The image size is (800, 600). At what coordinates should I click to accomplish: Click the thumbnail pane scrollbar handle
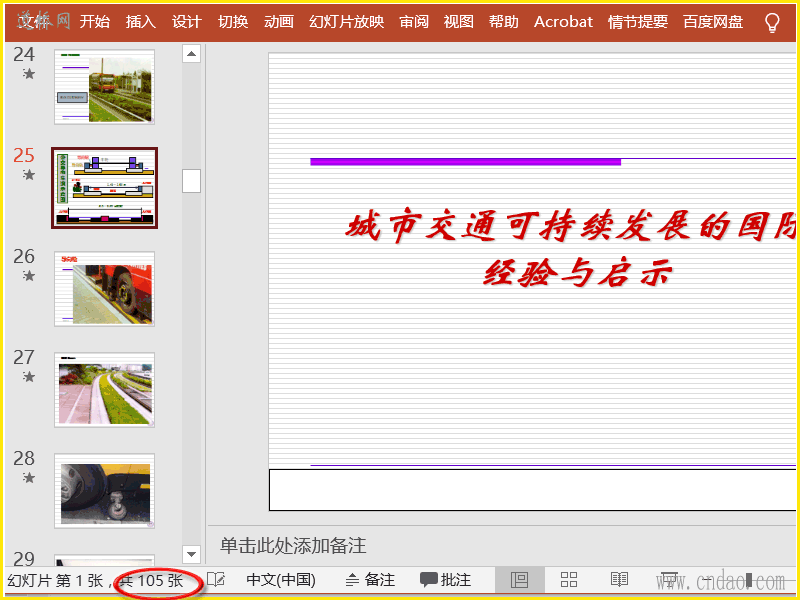coord(191,181)
